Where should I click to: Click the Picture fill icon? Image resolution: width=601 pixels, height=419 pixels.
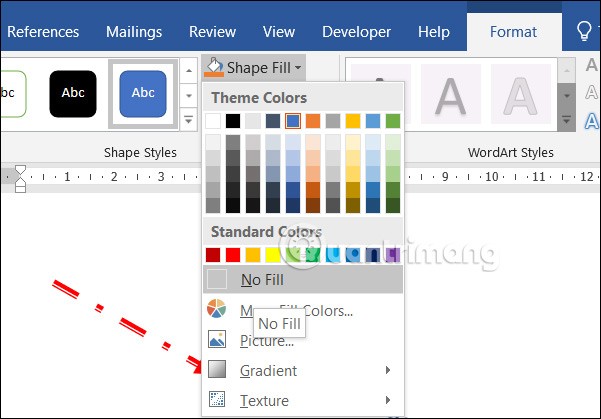(x=217, y=340)
